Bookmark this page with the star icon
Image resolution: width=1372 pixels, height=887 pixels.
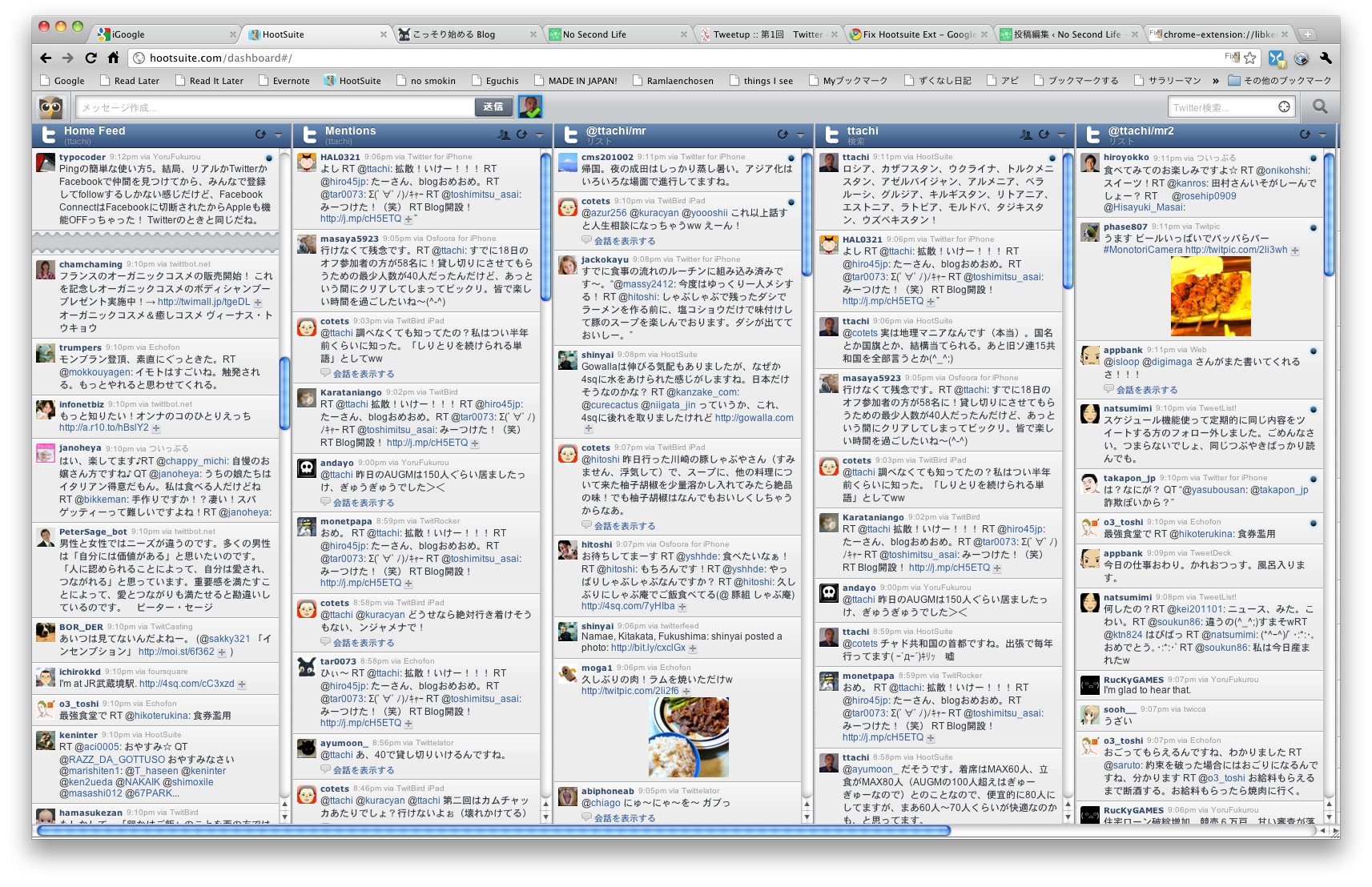tap(1249, 58)
